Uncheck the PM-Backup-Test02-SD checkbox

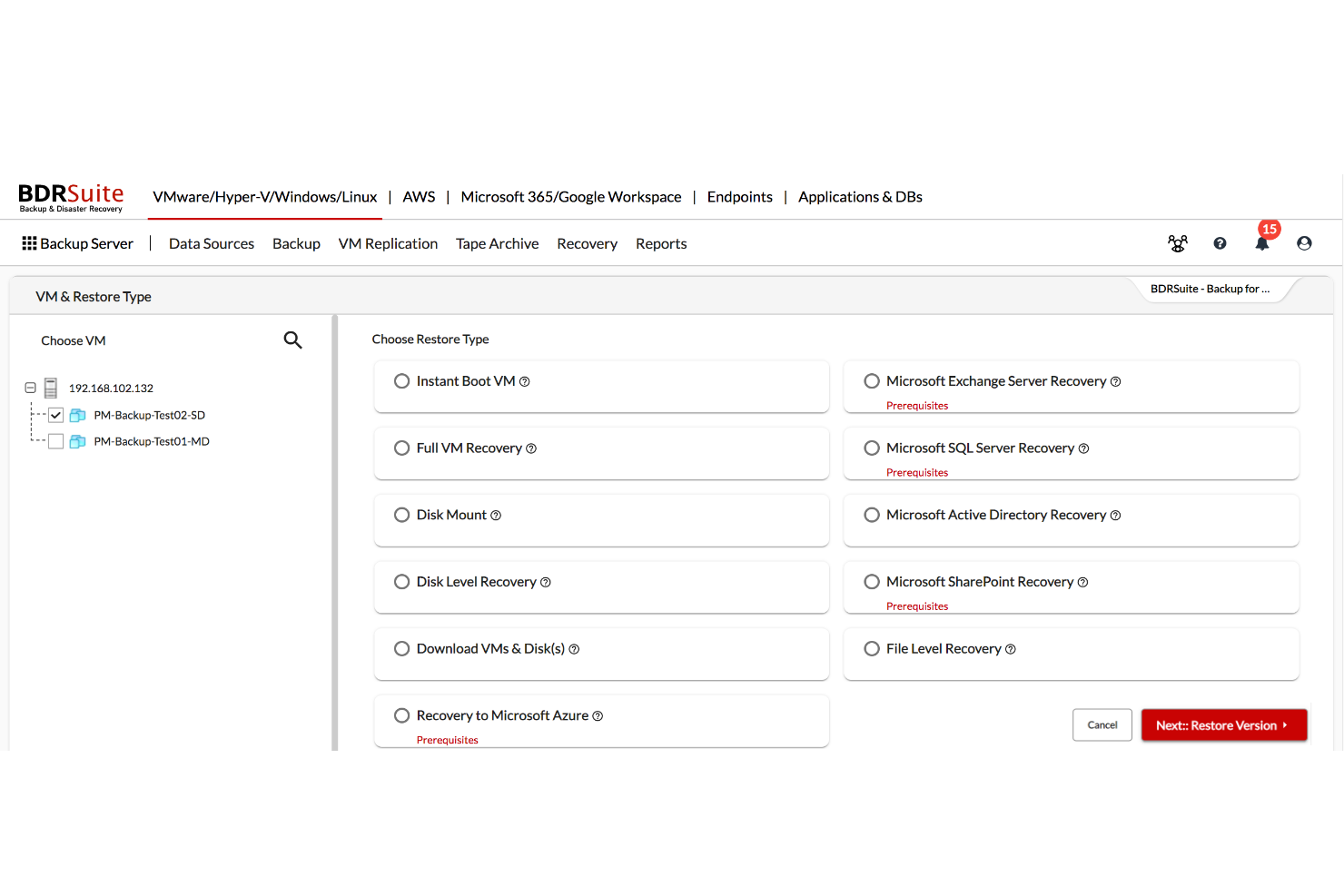tap(55, 415)
